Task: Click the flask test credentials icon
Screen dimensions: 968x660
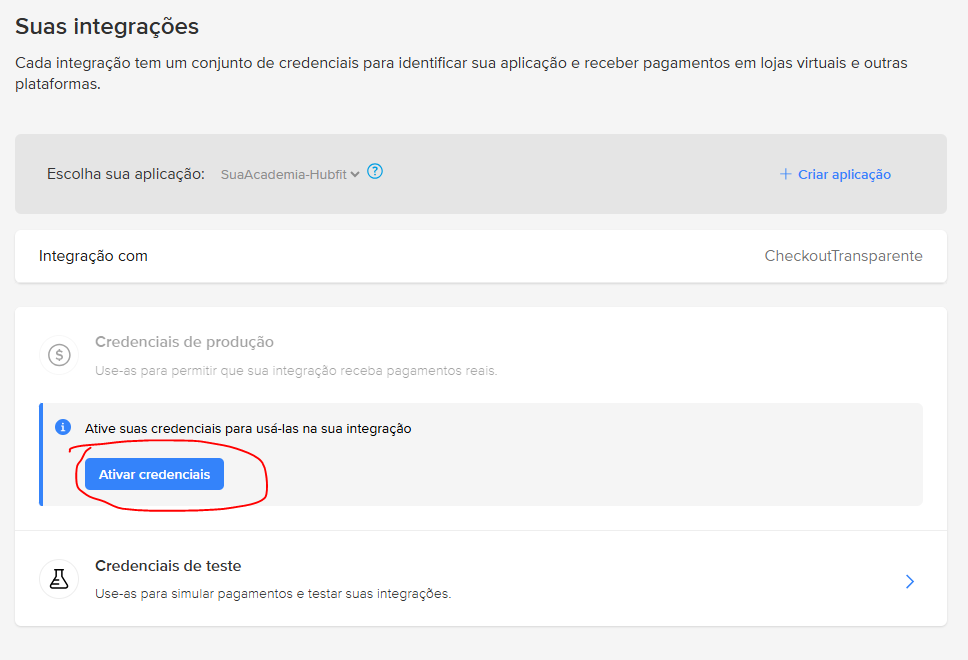Action: [x=59, y=579]
